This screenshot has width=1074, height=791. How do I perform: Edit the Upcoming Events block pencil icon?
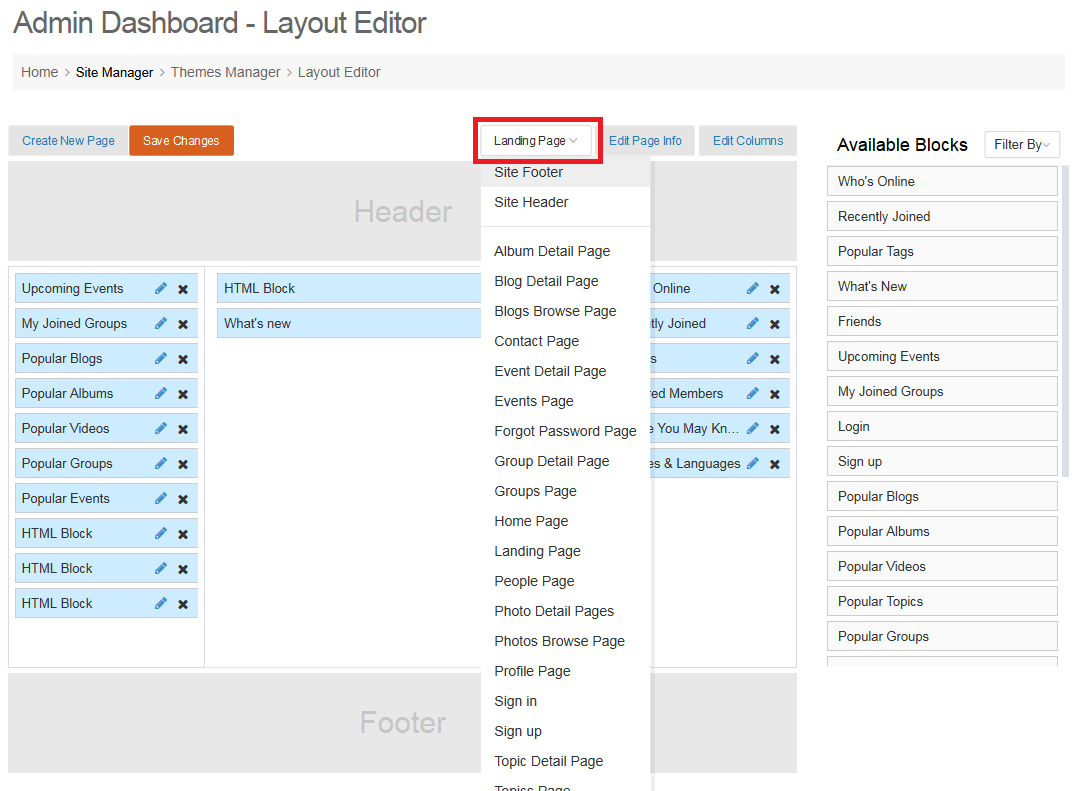point(161,289)
